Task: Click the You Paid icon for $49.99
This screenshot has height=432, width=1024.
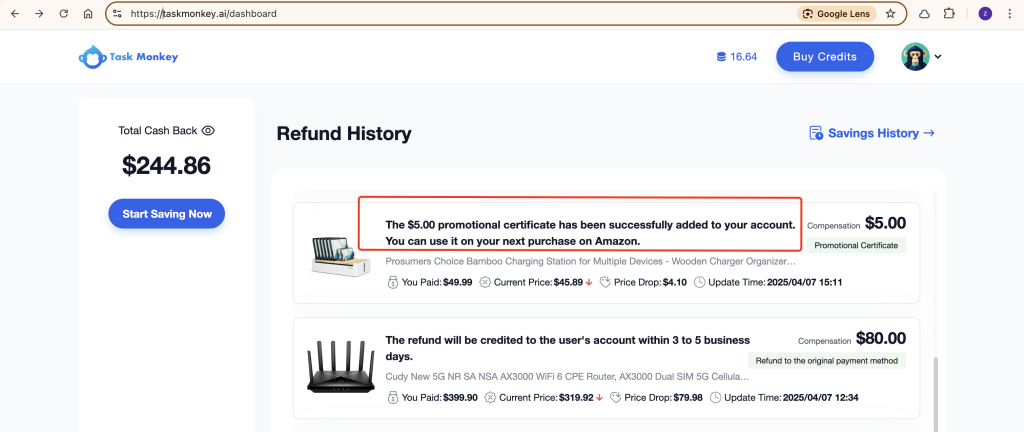Action: point(392,283)
